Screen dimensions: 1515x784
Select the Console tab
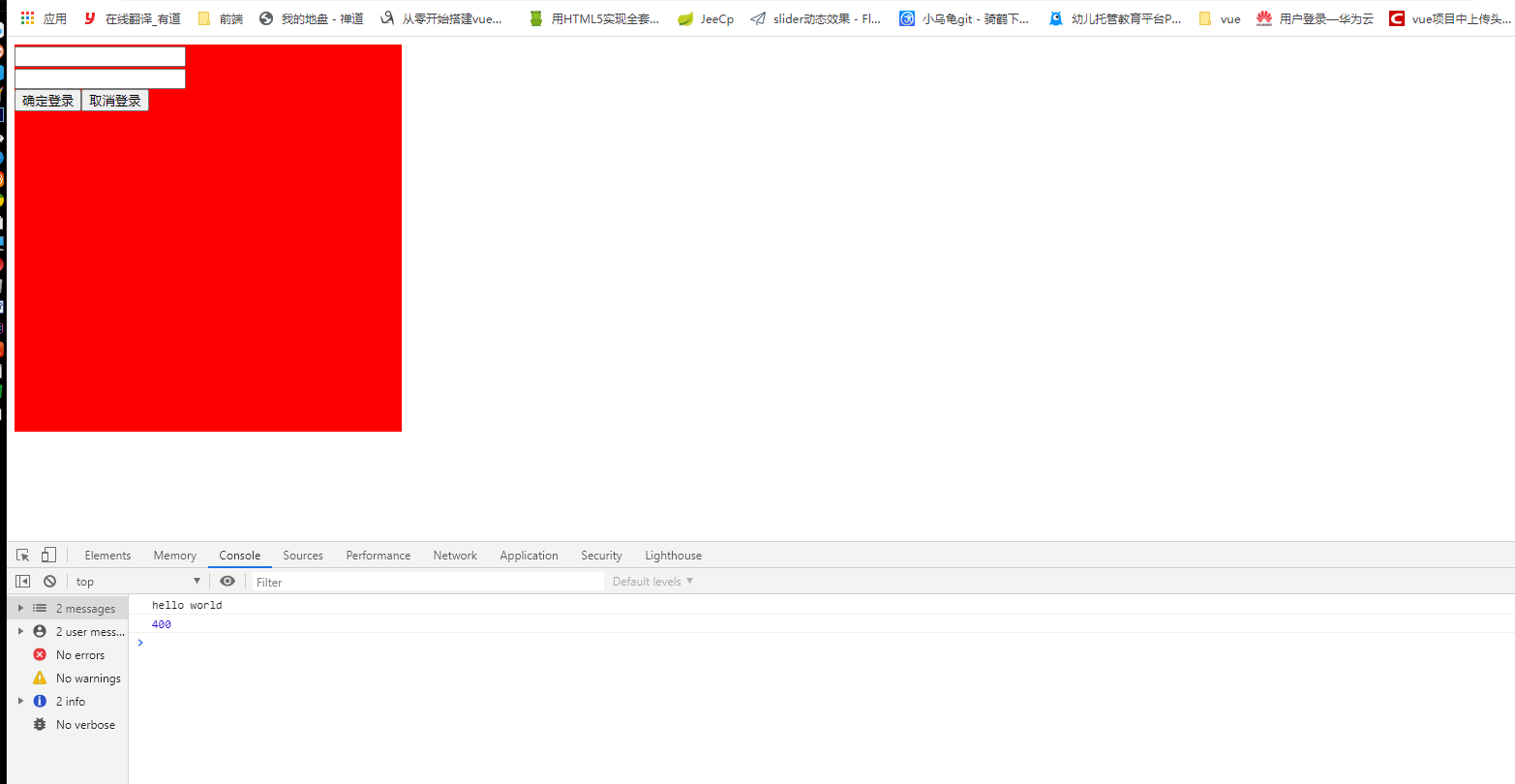tap(240, 556)
